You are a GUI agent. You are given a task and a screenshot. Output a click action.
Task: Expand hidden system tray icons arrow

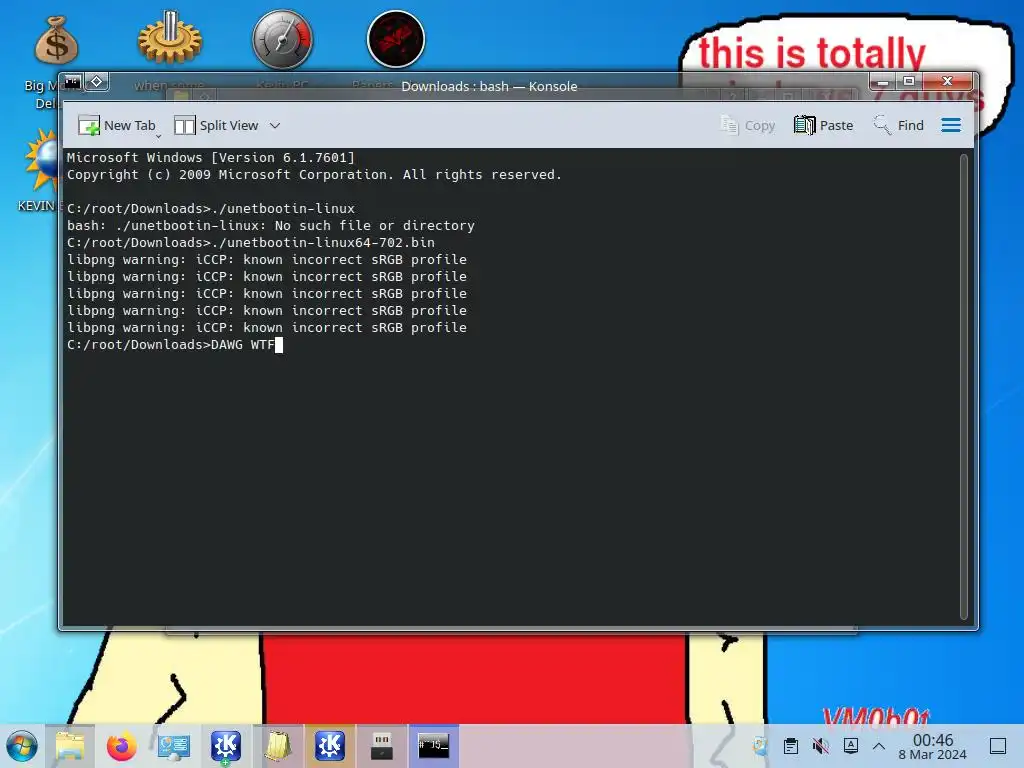point(879,746)
